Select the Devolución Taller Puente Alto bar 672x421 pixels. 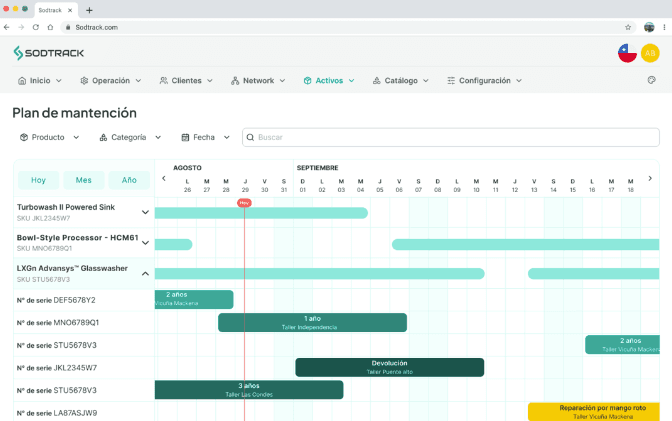[x=390, y=367]
